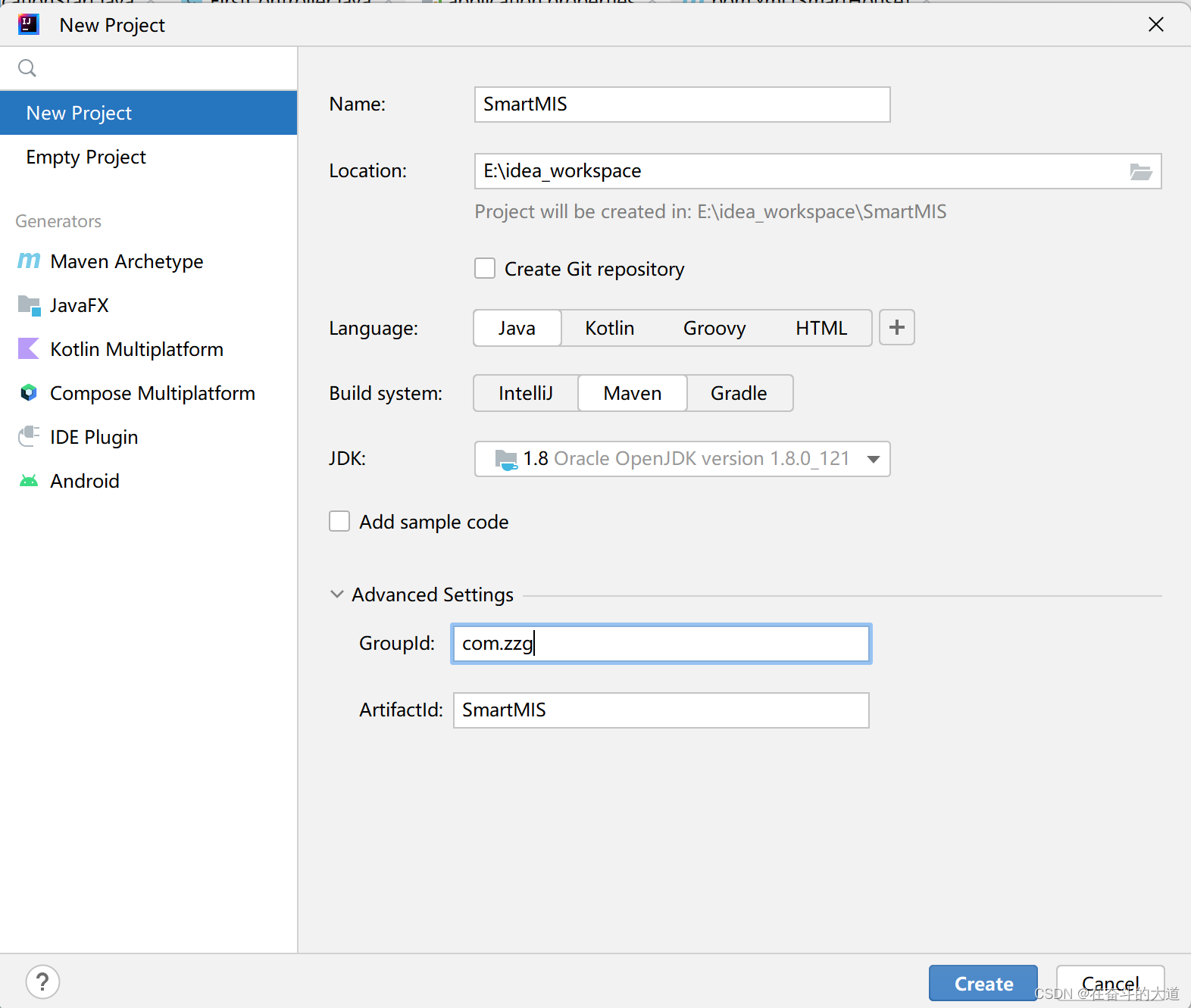Image resolution: width=1191 pixels, height=1008 pixels.
Task: Open the Compose Multiplatform generator
Action: coord(148,393)
